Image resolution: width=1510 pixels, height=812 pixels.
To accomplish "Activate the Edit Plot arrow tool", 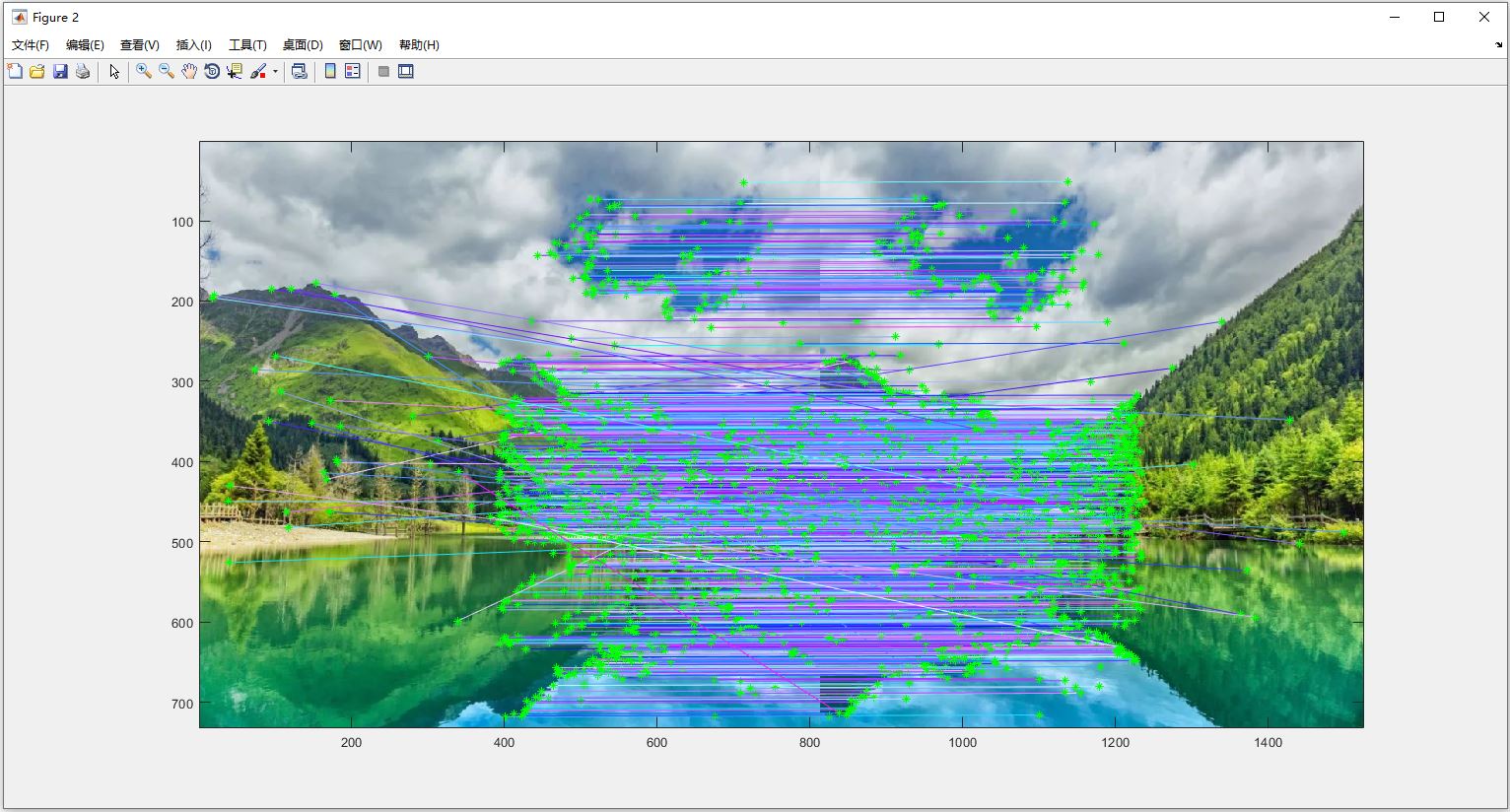I will pos(114,71).
